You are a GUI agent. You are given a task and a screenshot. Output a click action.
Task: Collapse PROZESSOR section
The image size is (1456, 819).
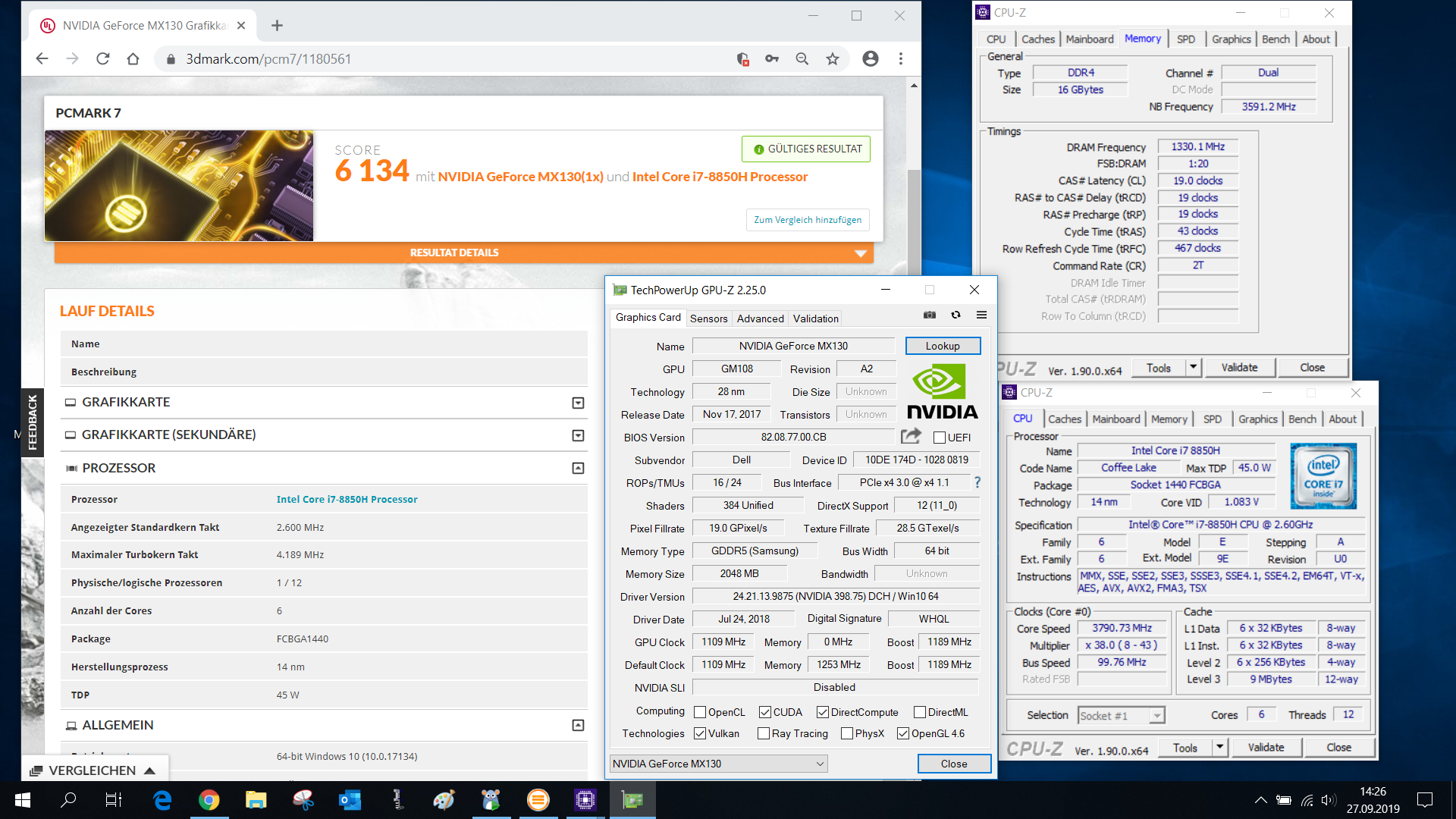click(578, 469)
